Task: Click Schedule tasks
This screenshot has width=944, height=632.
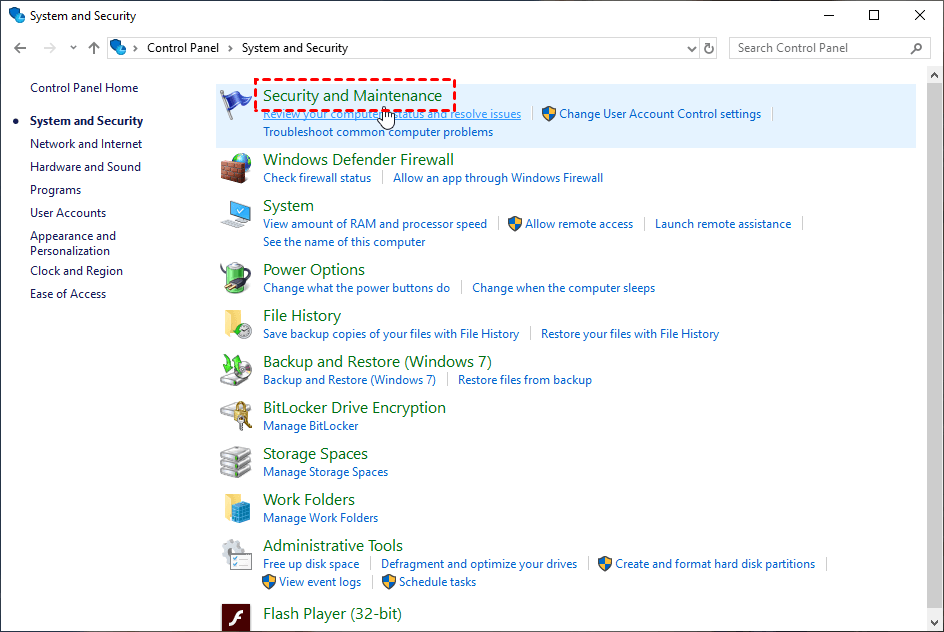Action: (x=438, y=582)
